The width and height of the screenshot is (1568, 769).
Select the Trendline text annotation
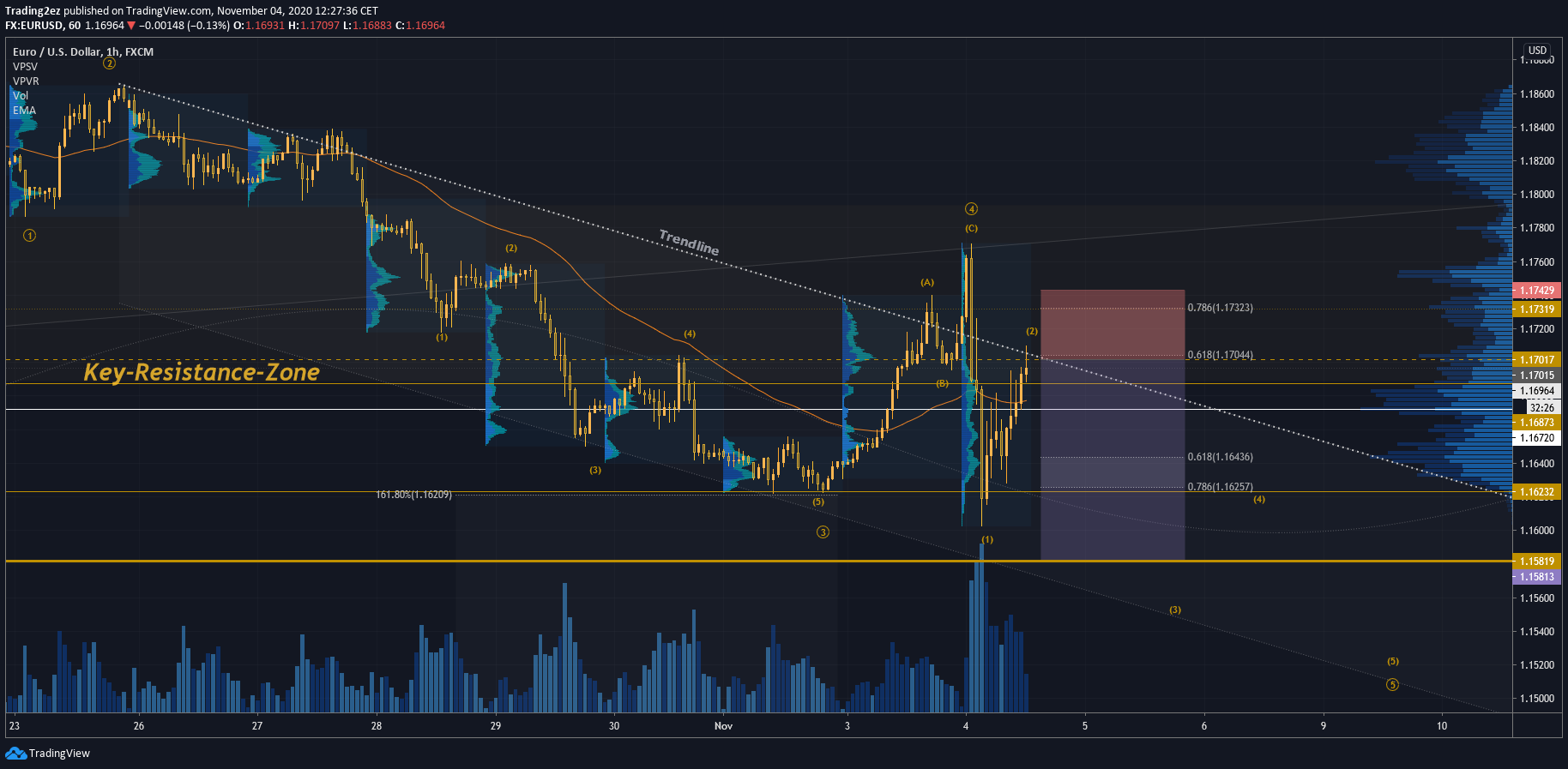[689, 243]
